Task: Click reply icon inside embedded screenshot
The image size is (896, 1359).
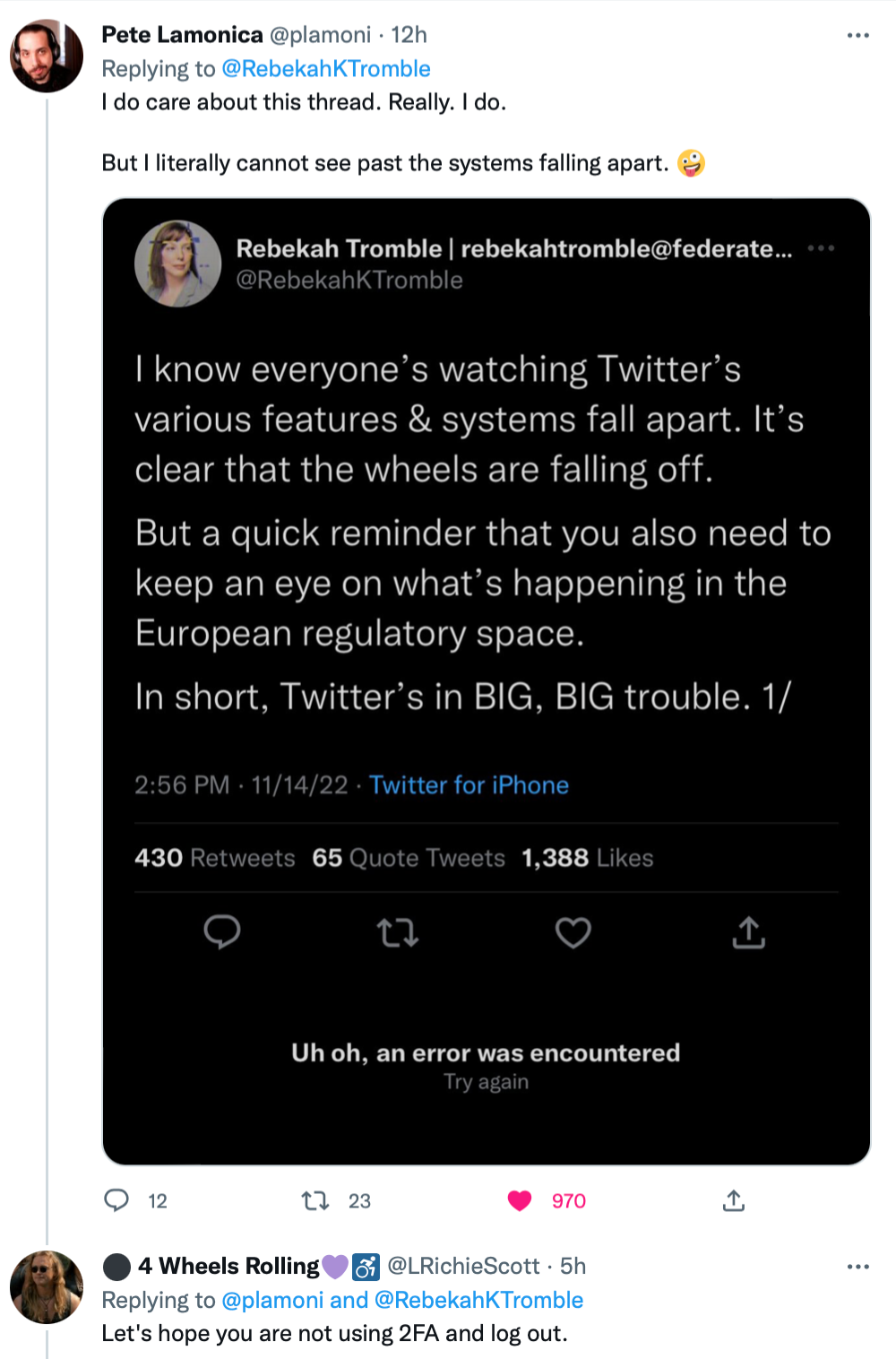Action: [222, 932]
